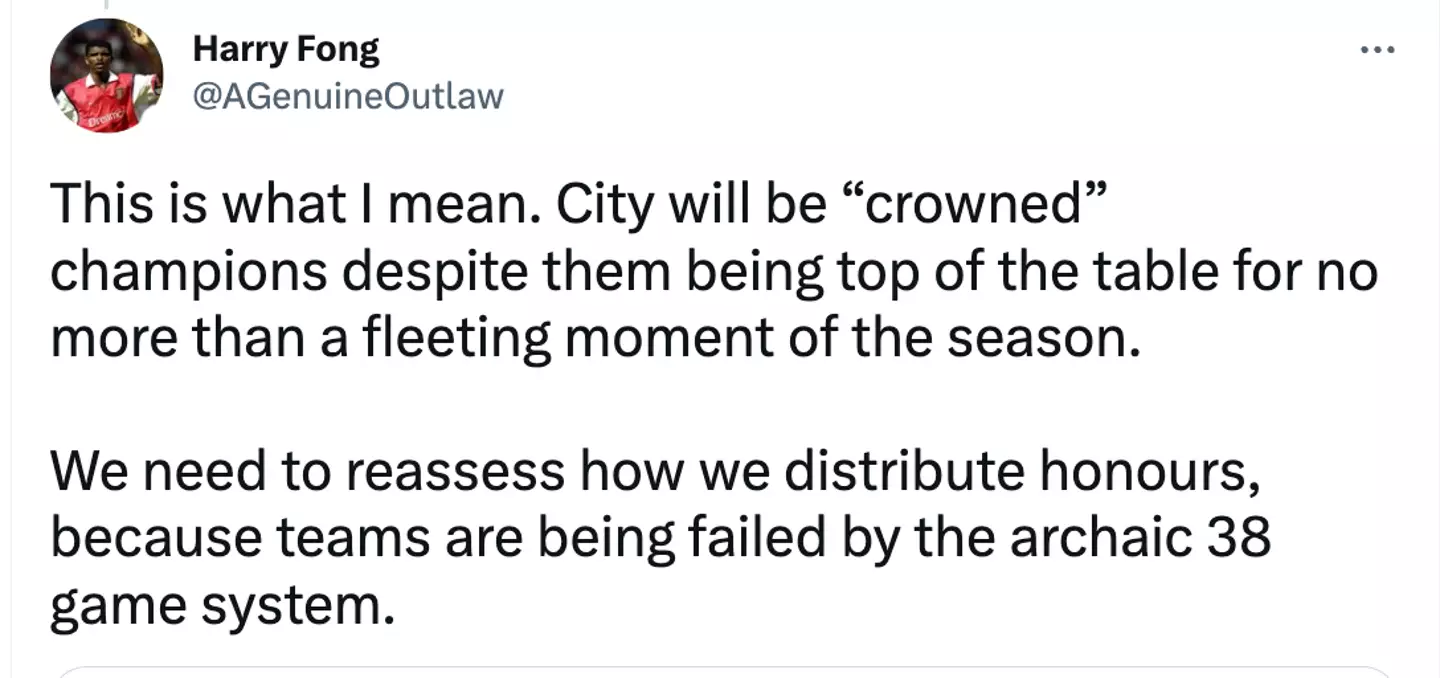Open the quoted tweet card below the text
The image size is (1440, 678).
(x=720, y=671)
